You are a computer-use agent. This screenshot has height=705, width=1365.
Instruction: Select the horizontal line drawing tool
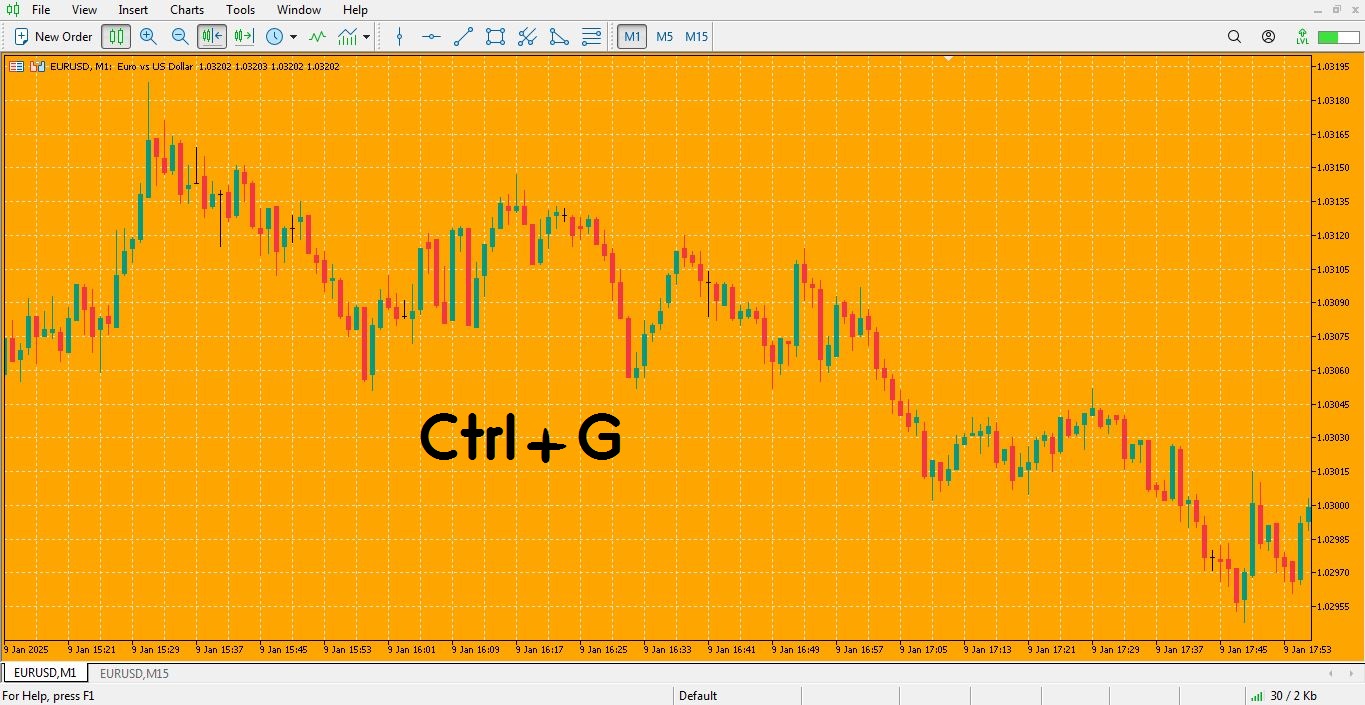(431, 37)
